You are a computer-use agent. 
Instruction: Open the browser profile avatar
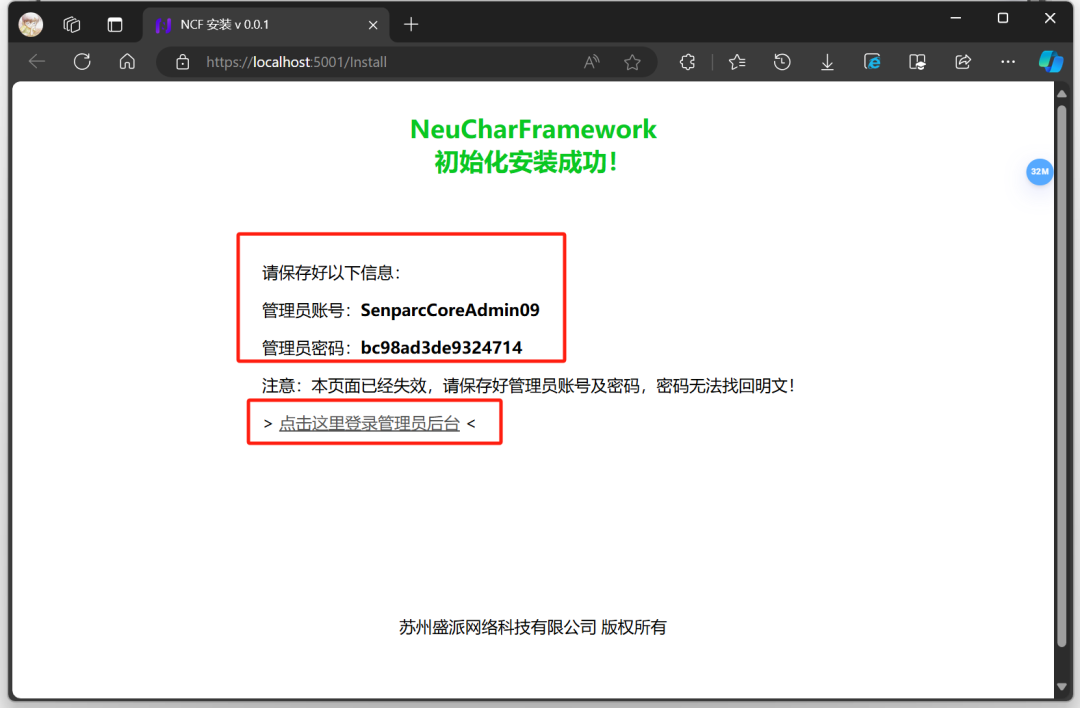coord(30,25)
